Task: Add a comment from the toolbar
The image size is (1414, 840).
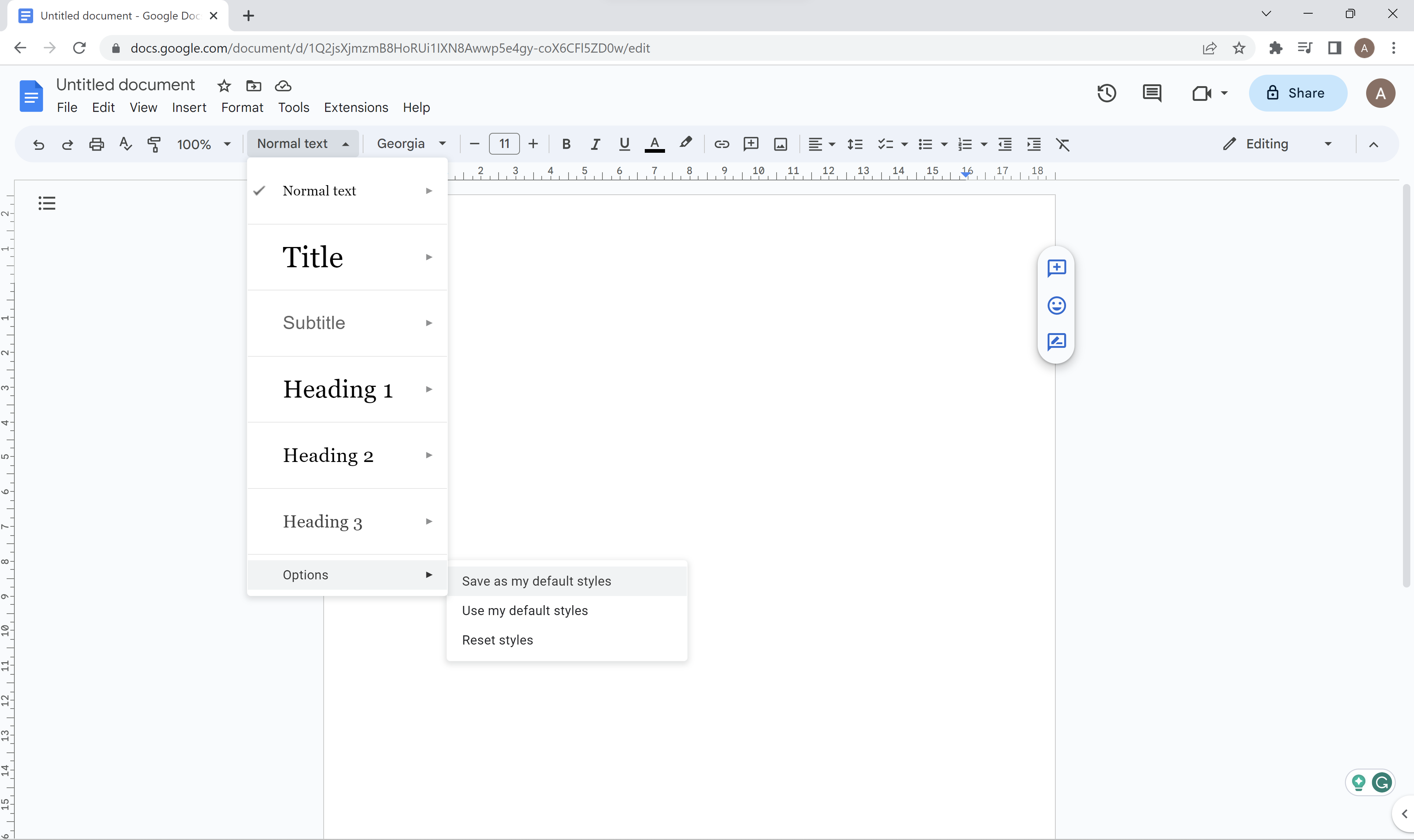Action: tap(750, 144)
